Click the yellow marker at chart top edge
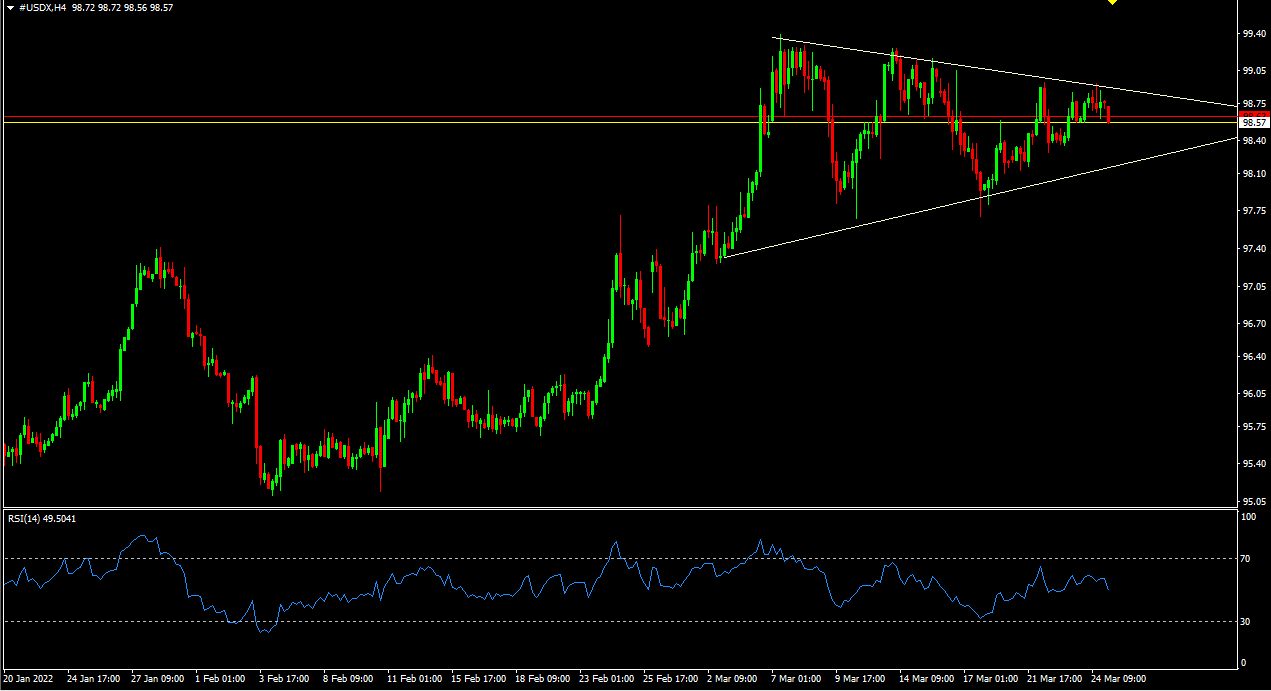The width and height of the screenshot is (1271, 691). tap(1111, 2)
